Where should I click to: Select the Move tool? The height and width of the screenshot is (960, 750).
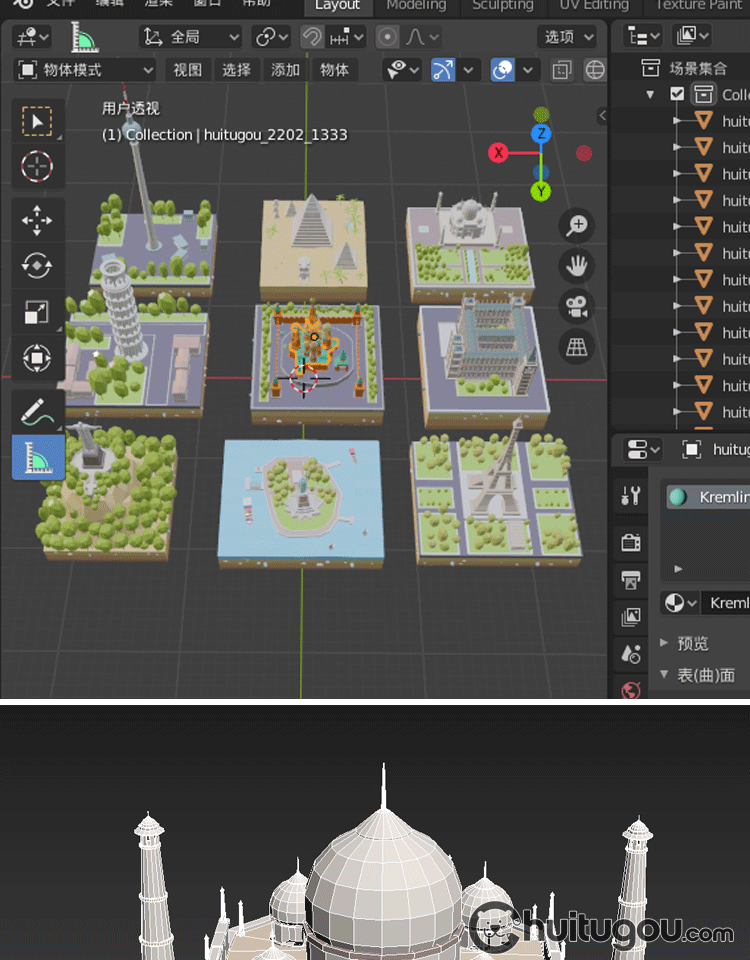[x=37, y=220]
